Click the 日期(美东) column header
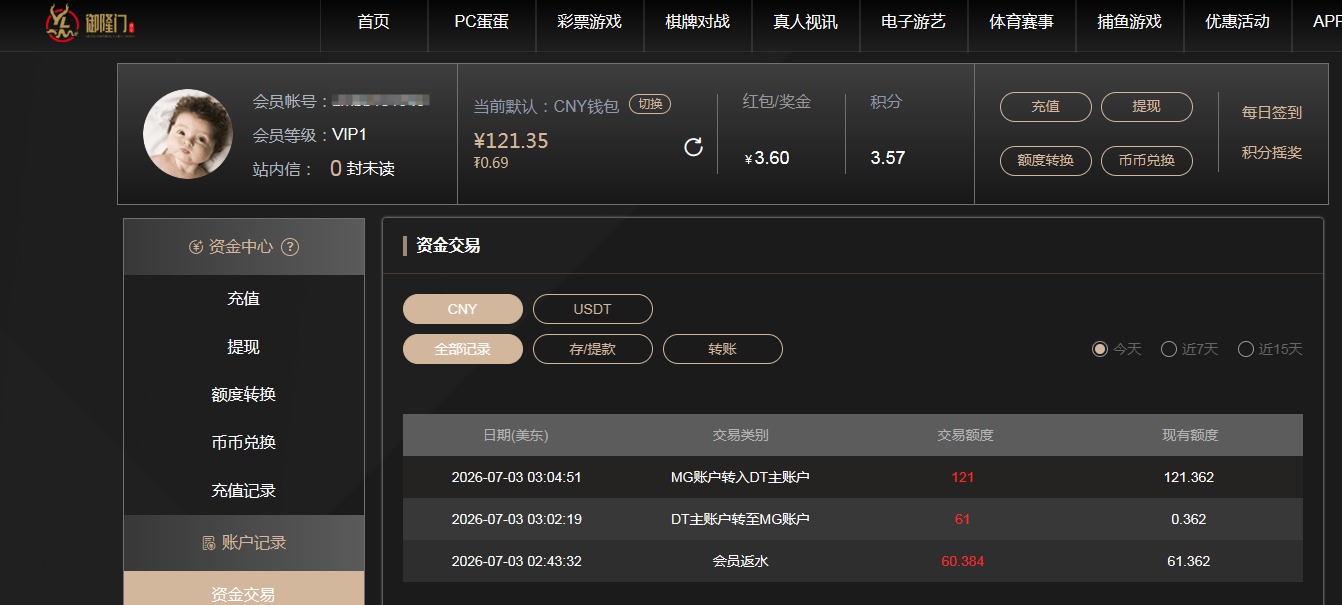 pyautogui.click(x=516, y=436)
